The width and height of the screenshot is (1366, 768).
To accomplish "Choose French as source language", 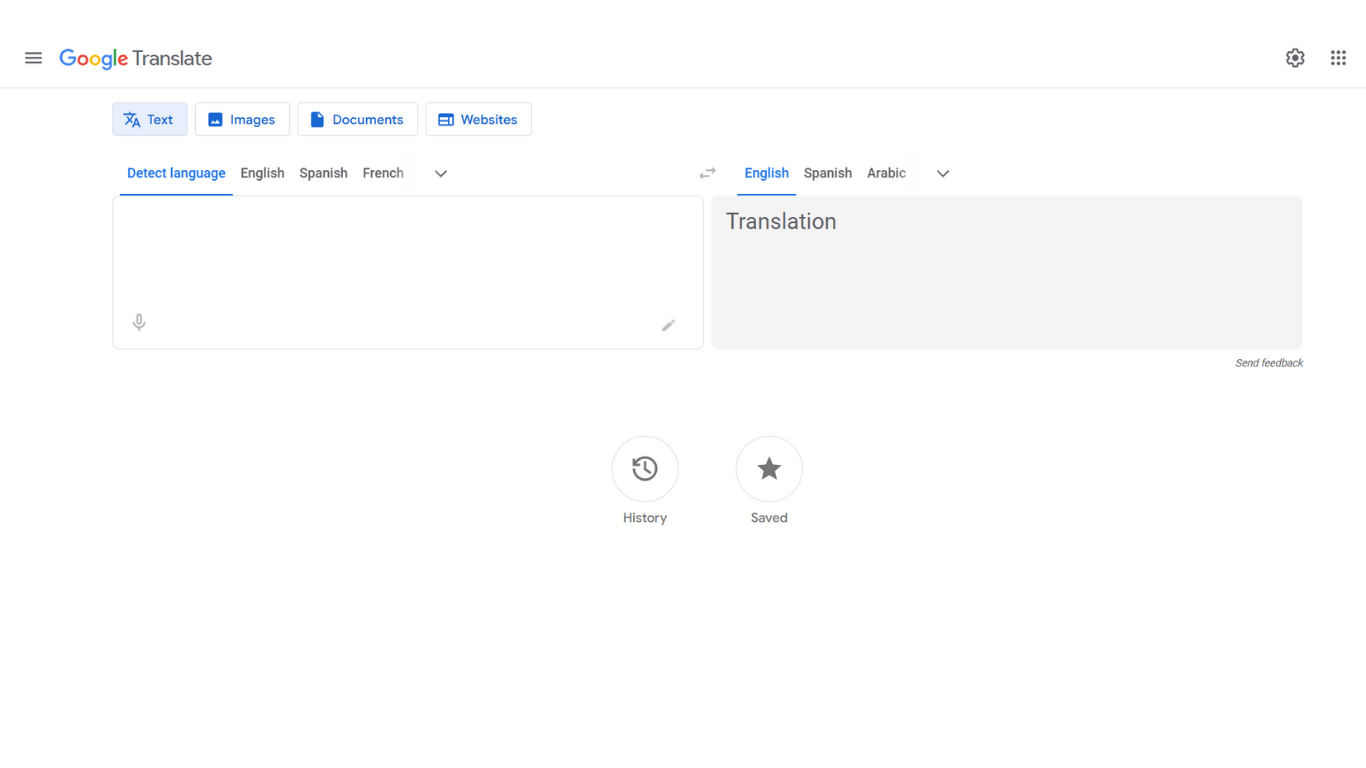I will pyautogui.click(x=383, y=173).
